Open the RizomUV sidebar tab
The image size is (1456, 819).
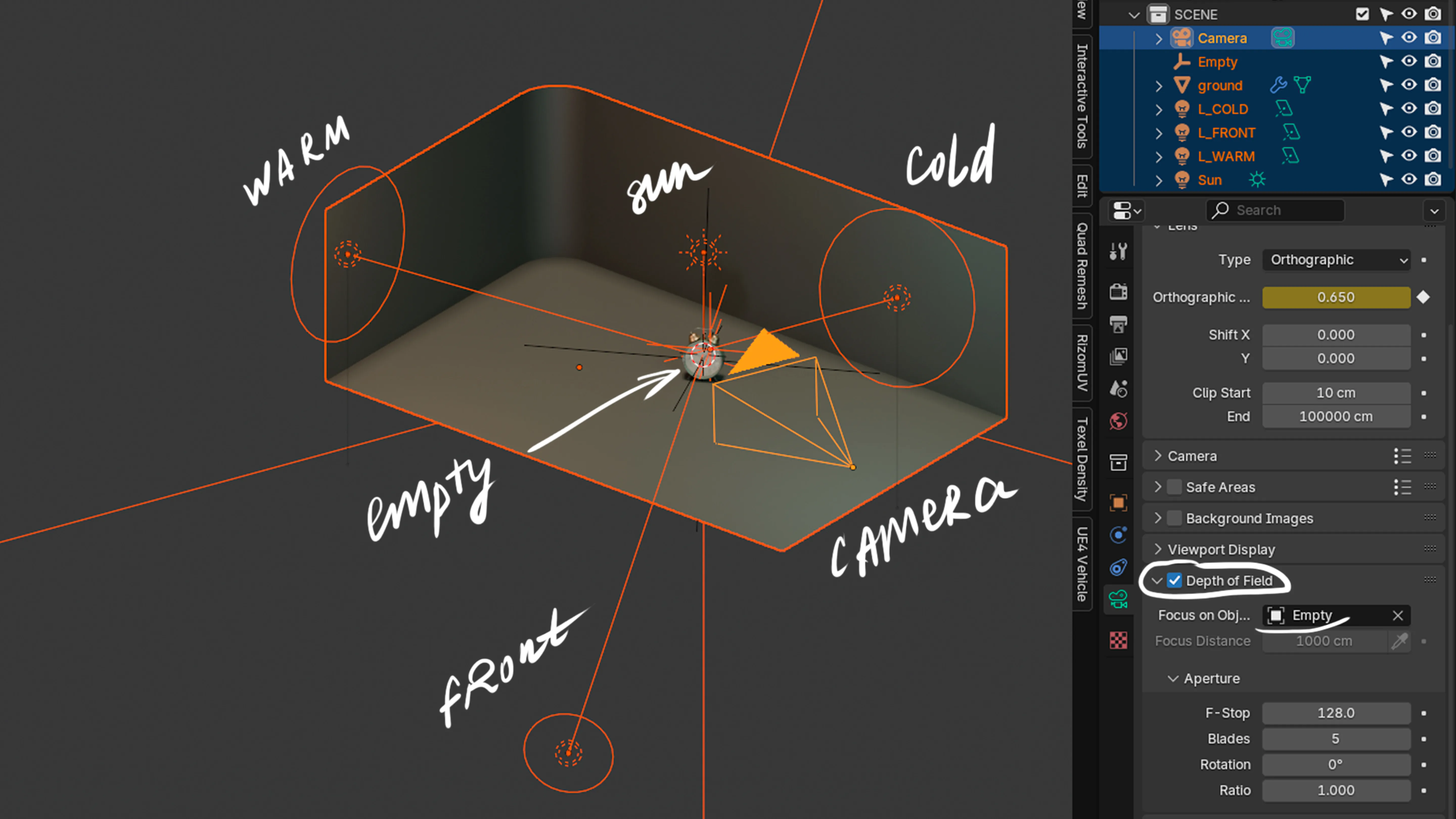pos(1082,363)
